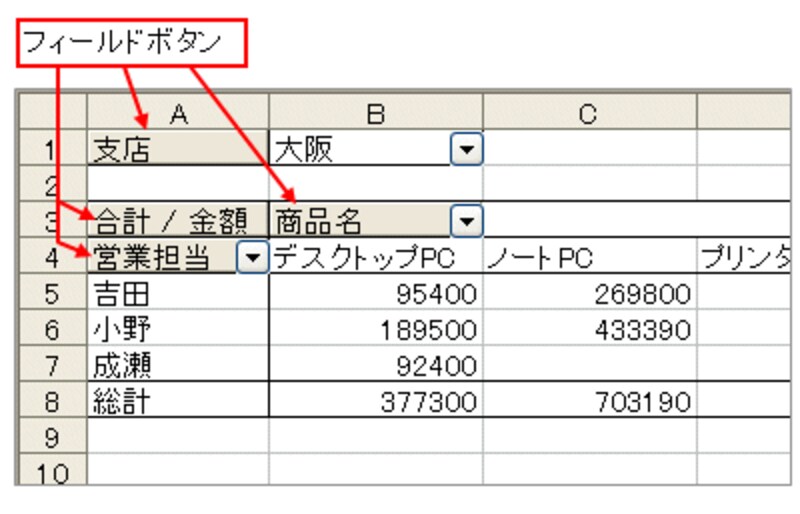Select the cell containing 小野
The image size is (800, 514).
coord(178,330)
